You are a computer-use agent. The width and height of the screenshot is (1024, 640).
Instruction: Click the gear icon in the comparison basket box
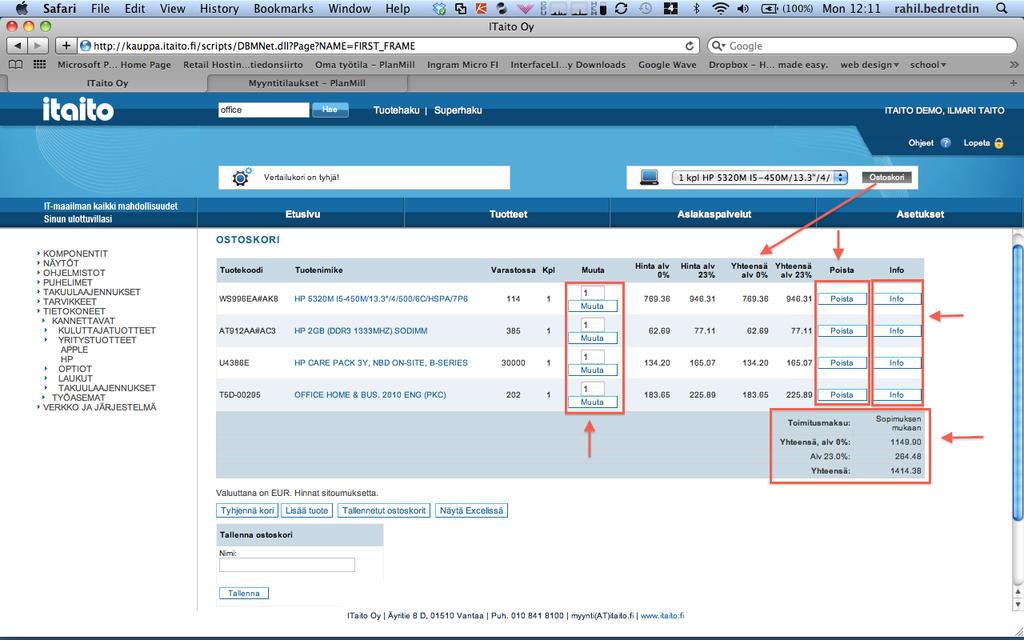pyautogui.click(x=242, y=177)
